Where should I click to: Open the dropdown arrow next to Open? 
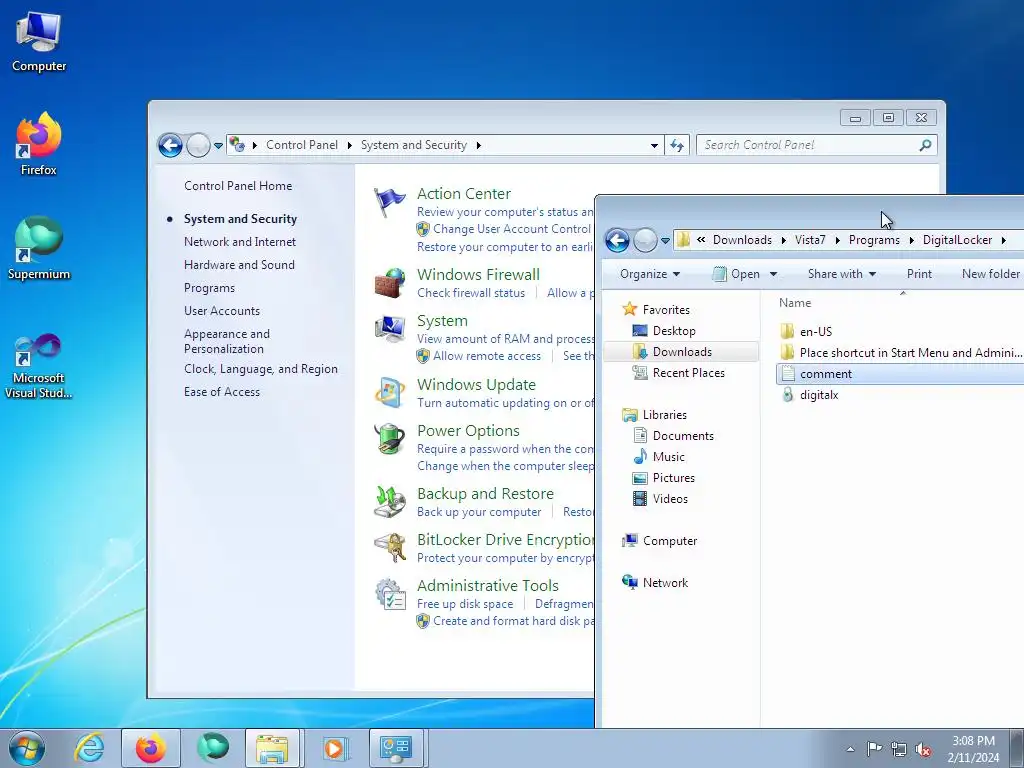(x=773, y=274)
